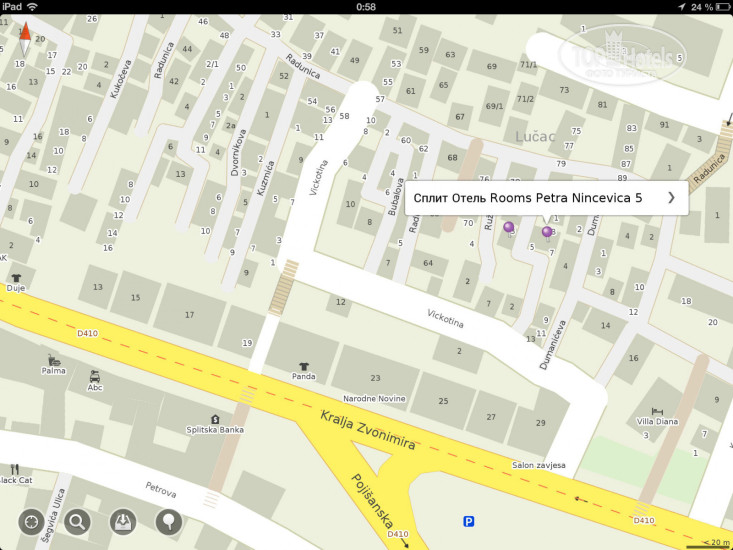Screen dimensions: 733x550
Task: Tap the Black Cat restaurant icon
Action: (x=15, y=470)
